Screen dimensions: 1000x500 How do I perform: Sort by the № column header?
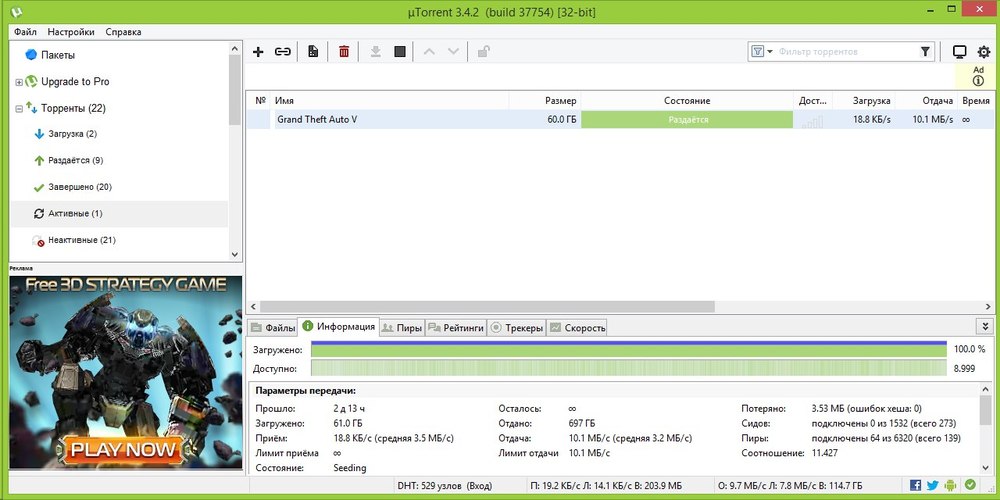[x=260, y=101]
